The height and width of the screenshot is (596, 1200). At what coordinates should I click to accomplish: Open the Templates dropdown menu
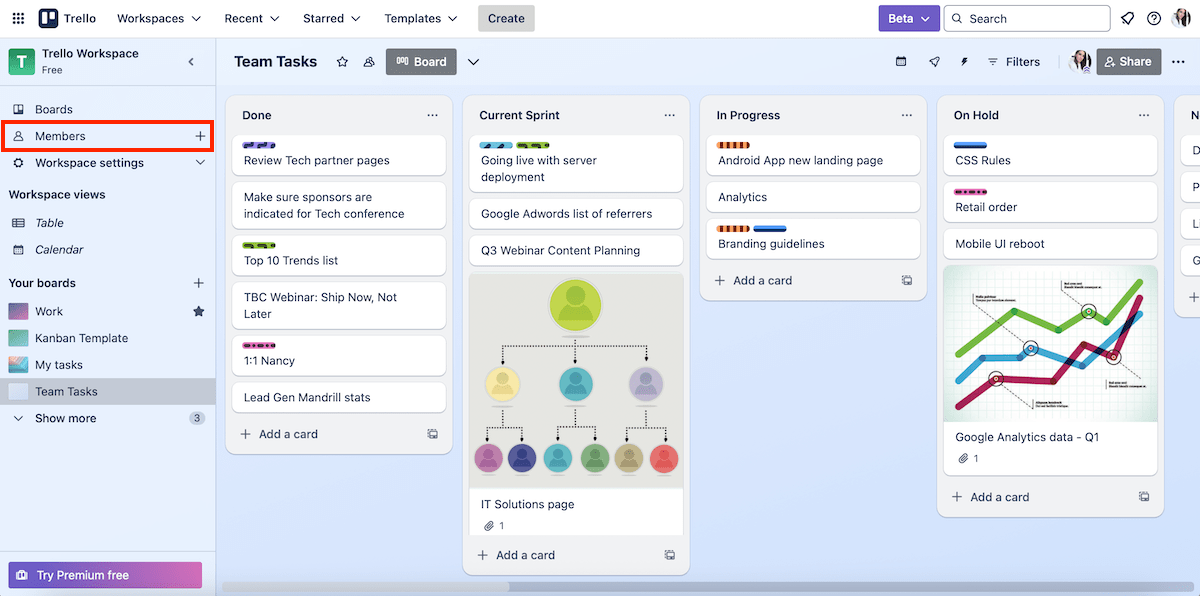pyautogui.click(x=419, y=17)
